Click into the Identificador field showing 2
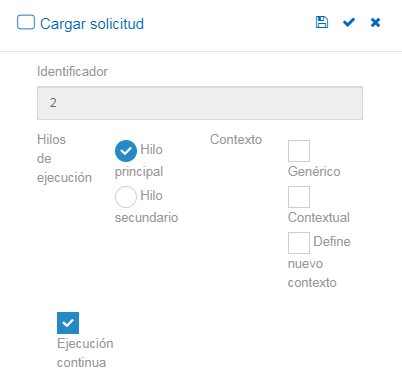Screen dimensions: 402x386 (200, 103)
